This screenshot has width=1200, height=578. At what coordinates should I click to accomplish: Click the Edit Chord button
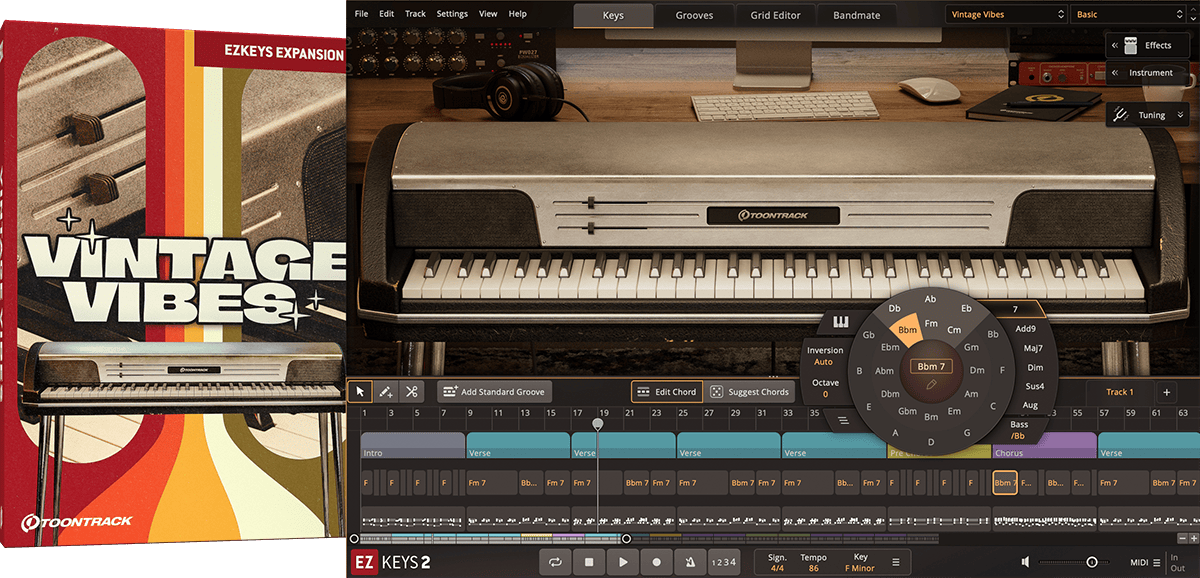[x=667, y=391]
